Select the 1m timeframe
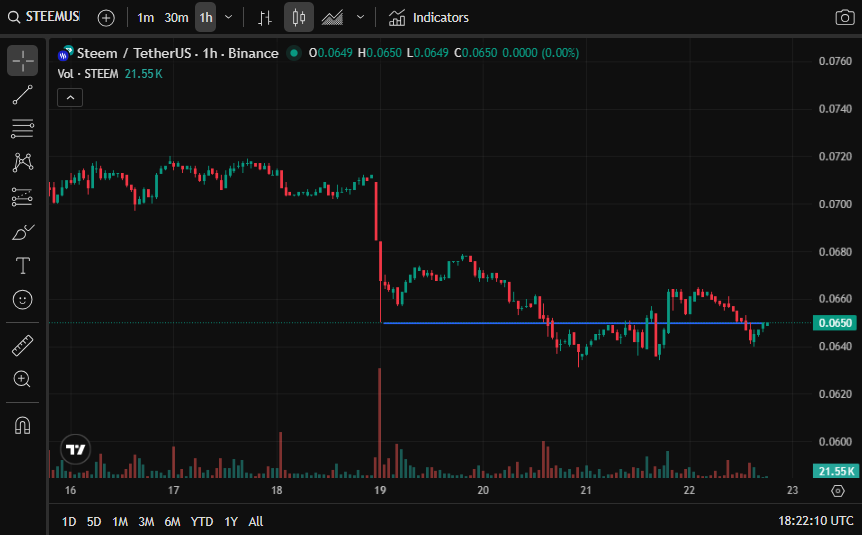The height and width of the screenshot is (535, 862). pos(145,18)
